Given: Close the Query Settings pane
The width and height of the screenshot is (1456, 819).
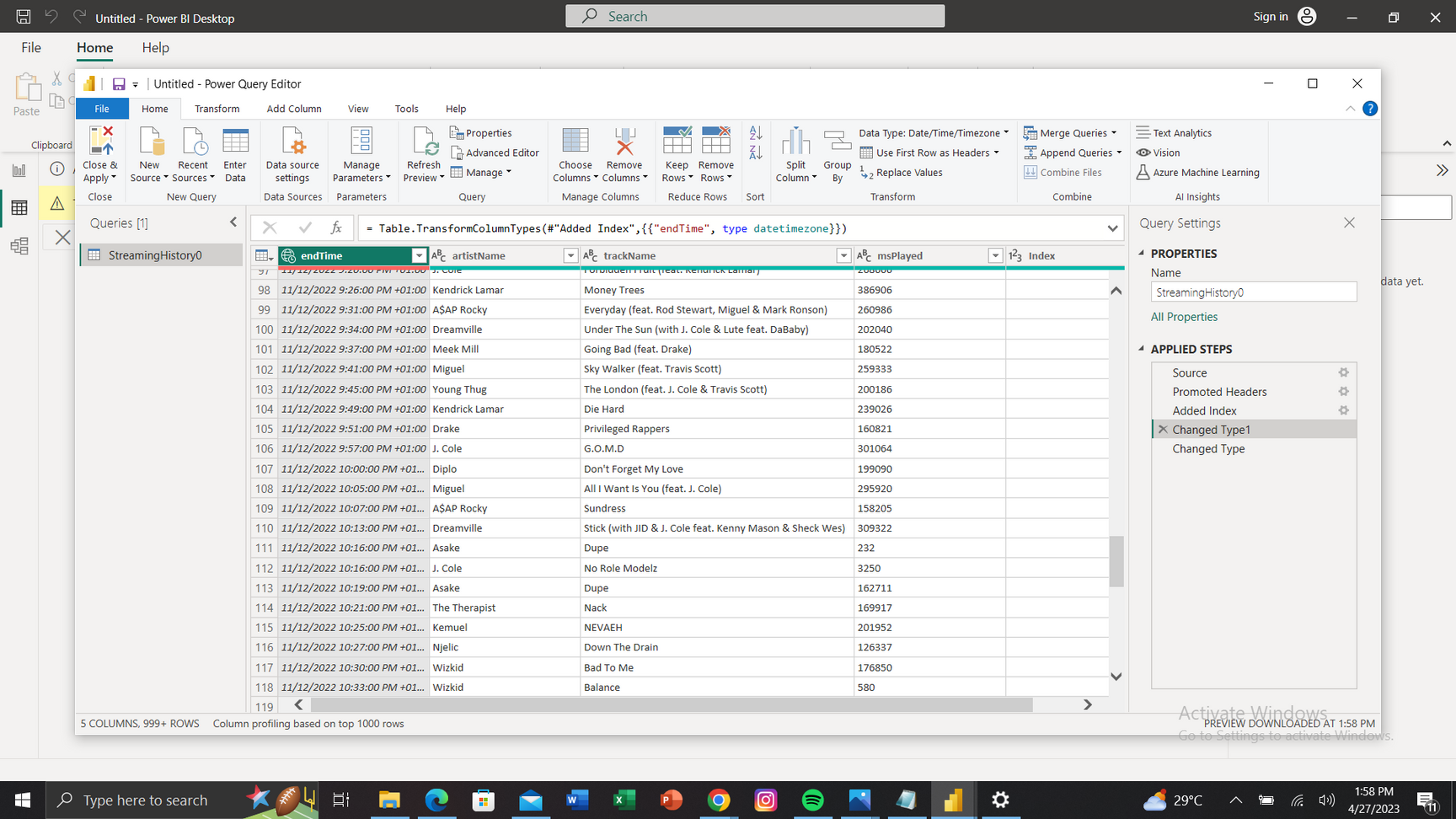Looking at the screenshot, I should (1349, 222).
